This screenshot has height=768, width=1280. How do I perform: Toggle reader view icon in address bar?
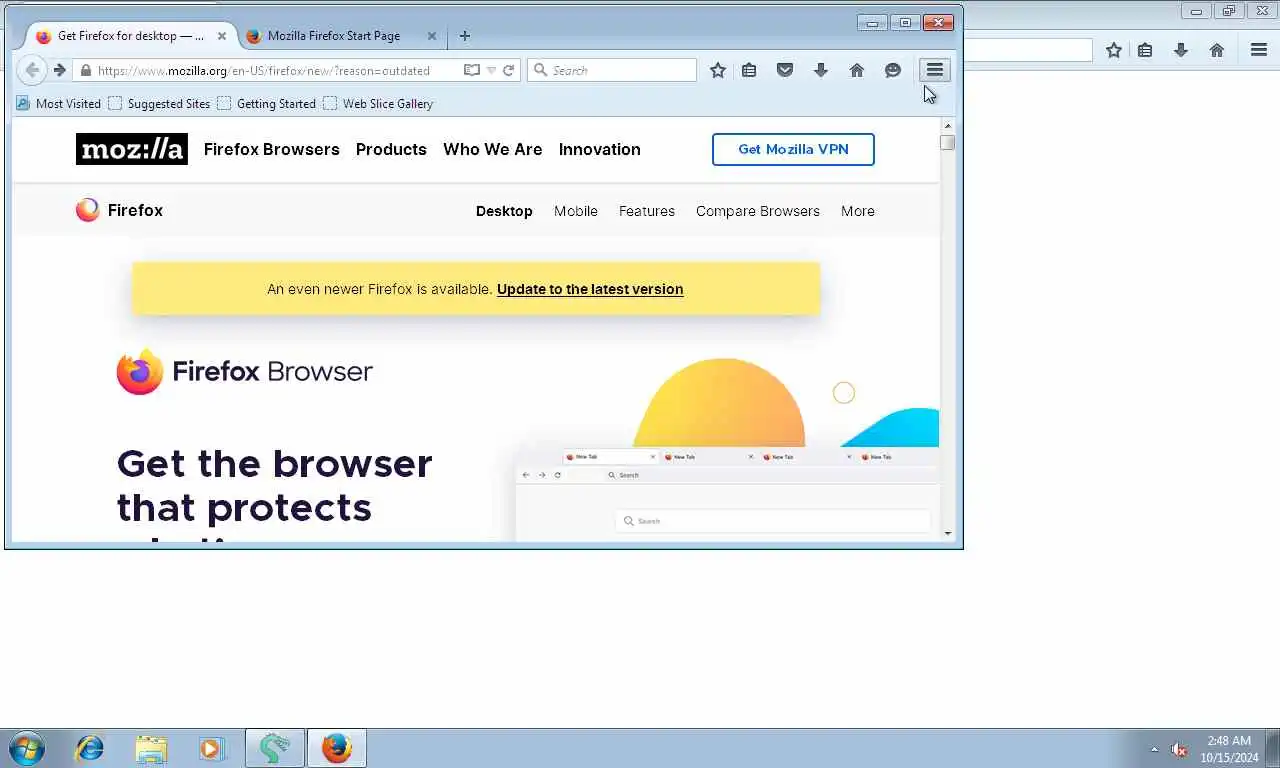(472, 70)
